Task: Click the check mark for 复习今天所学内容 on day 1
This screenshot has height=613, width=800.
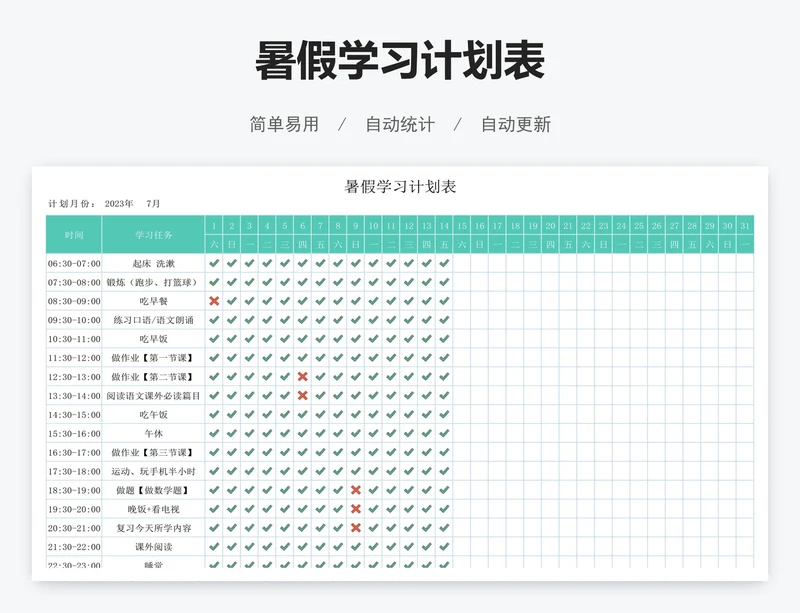Action: click(214, 528)
